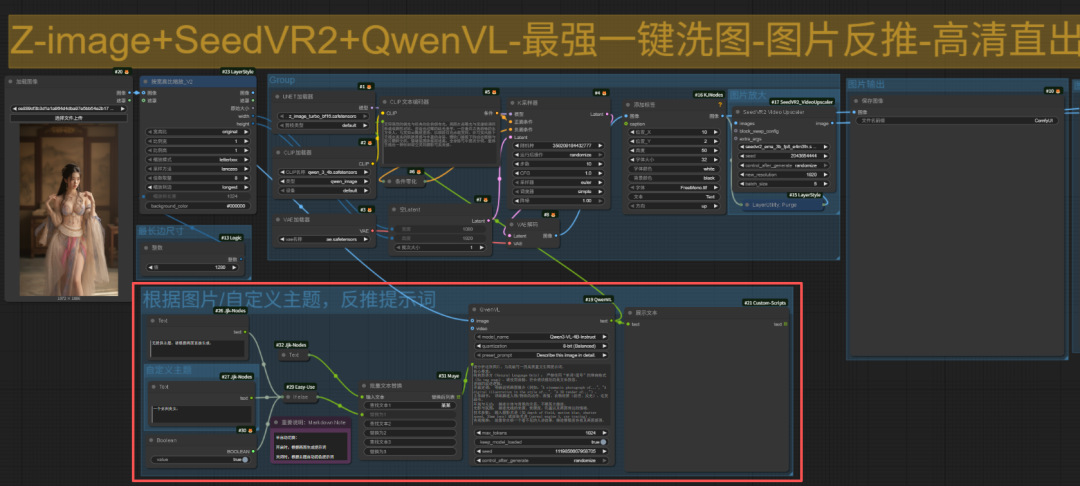This screenshot has height=486, width=1080.
Task: Collapse the CLIP文本编码器 node title dot
Action: tap(384, 102)
